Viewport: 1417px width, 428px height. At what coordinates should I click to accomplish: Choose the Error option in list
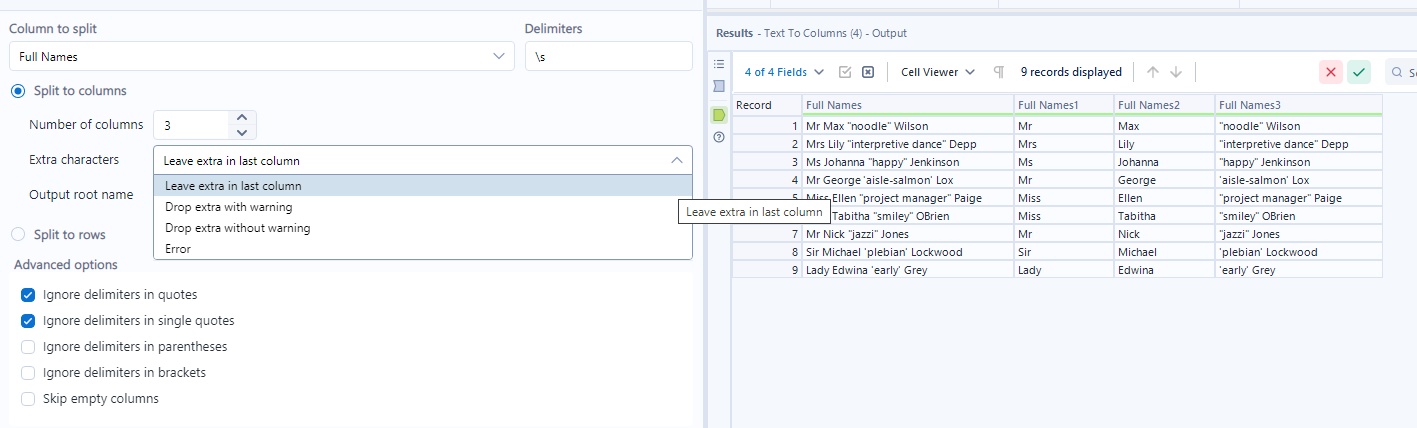point(178,249)
